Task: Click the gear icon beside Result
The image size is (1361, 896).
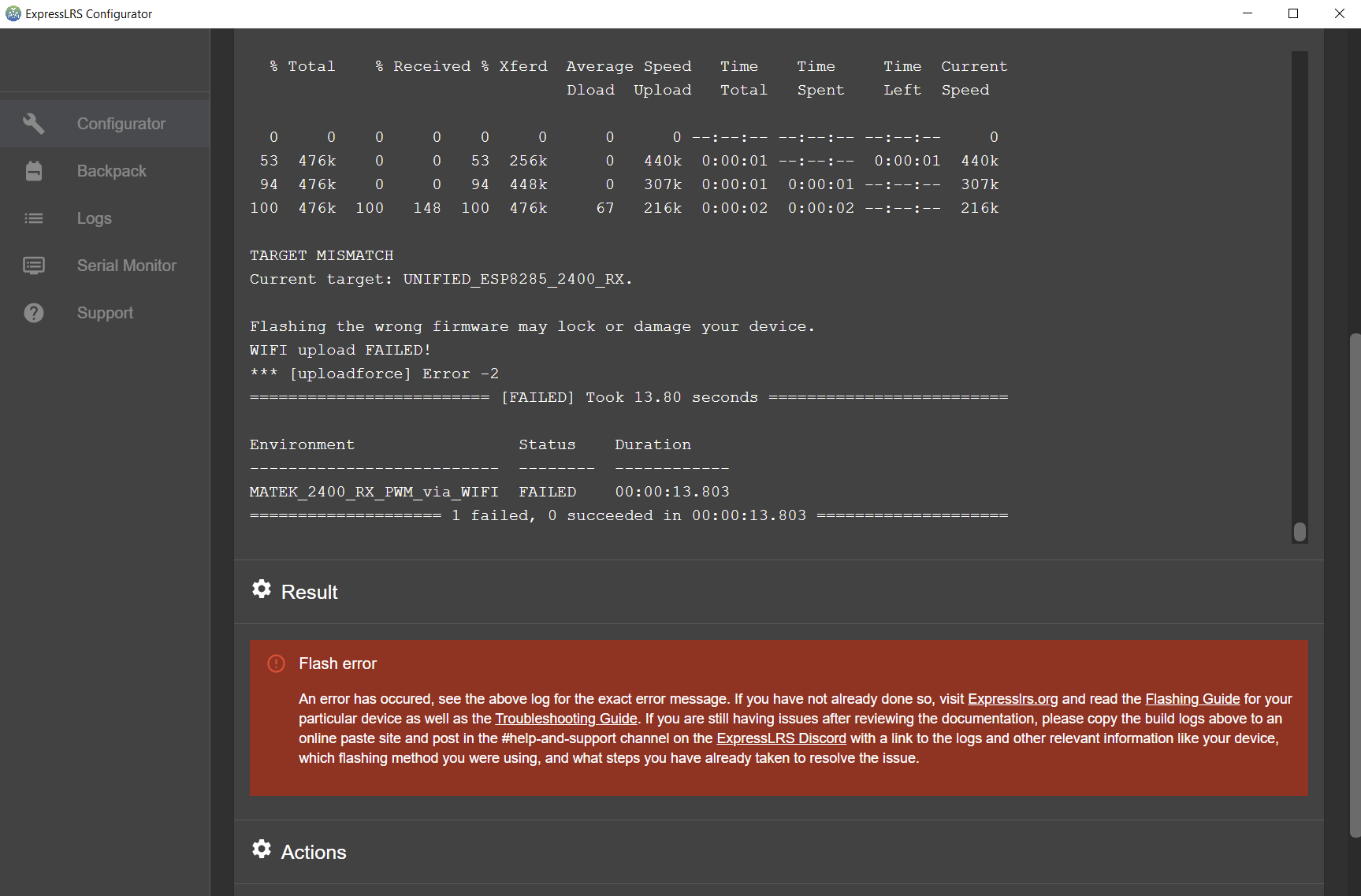Action: point(262,589)
